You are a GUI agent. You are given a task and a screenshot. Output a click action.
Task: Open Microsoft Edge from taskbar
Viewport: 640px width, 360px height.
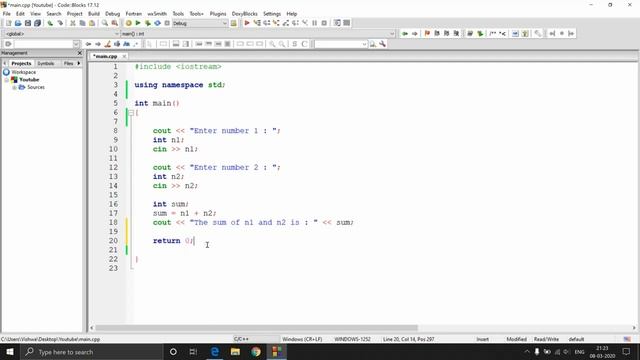click(215, 352)
